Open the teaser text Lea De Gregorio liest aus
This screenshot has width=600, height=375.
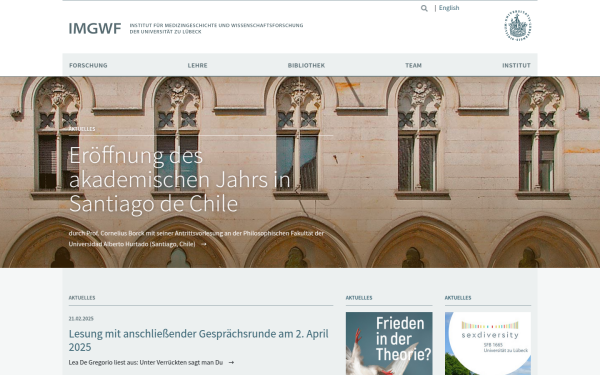tap(146, 362)
